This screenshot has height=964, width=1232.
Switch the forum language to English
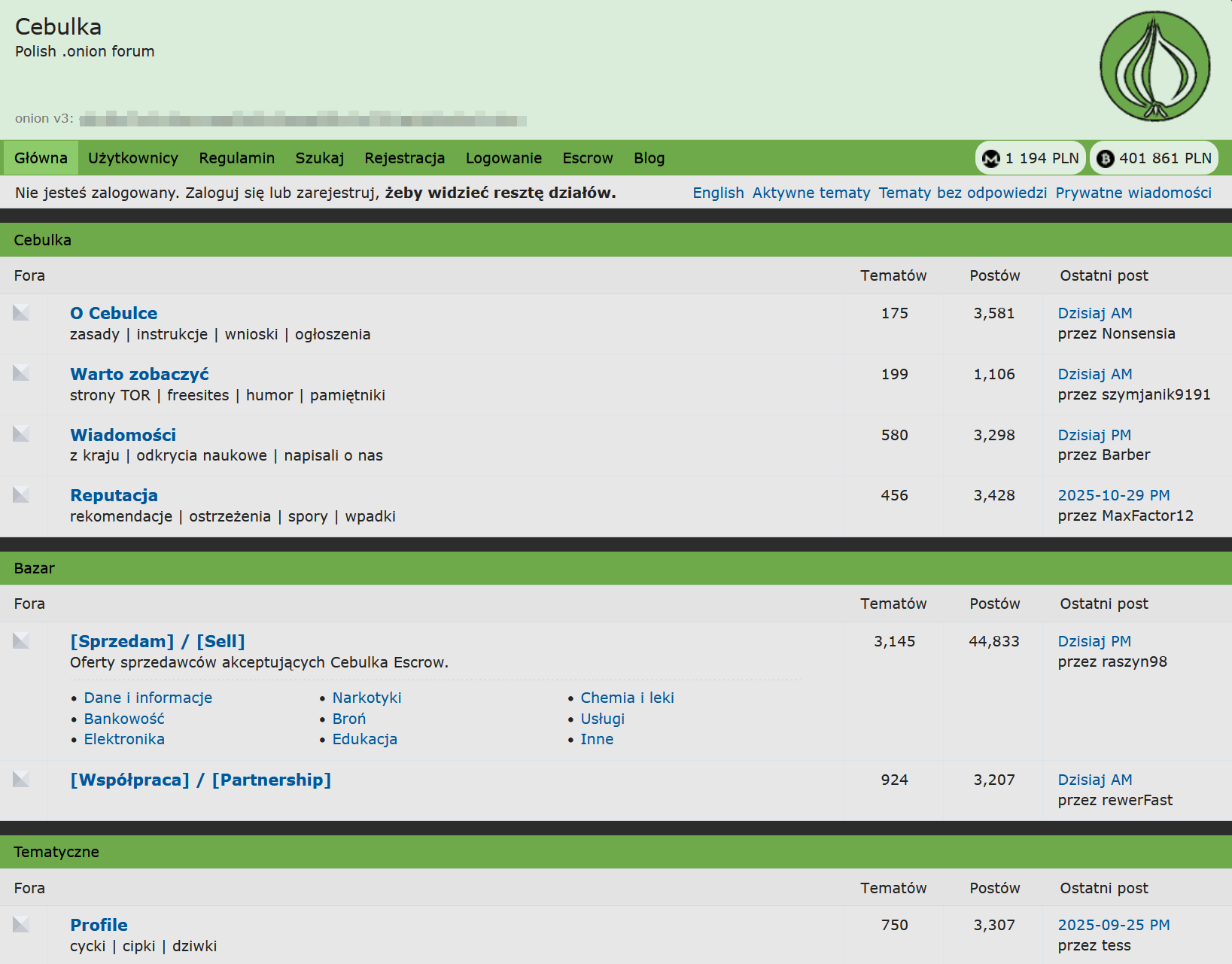tap(718, 193)
